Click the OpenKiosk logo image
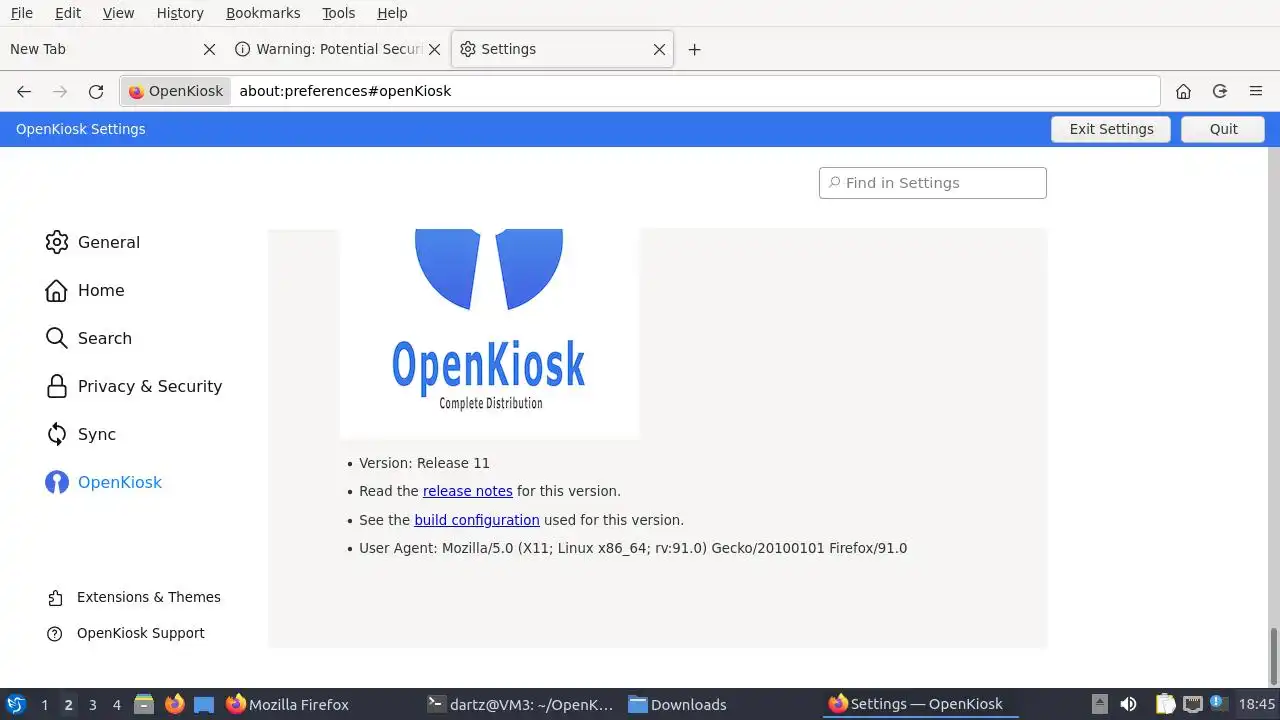 [489, 333]
